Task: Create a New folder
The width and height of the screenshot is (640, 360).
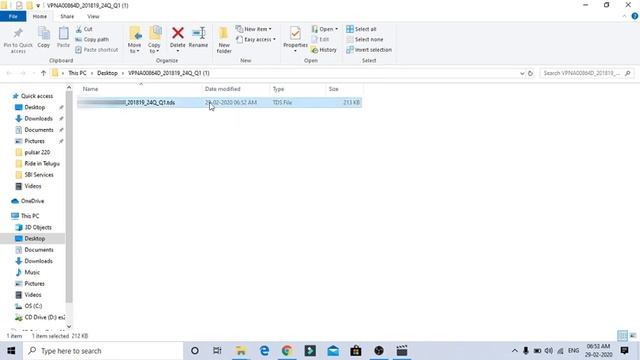Action: [x=224, y=40]
